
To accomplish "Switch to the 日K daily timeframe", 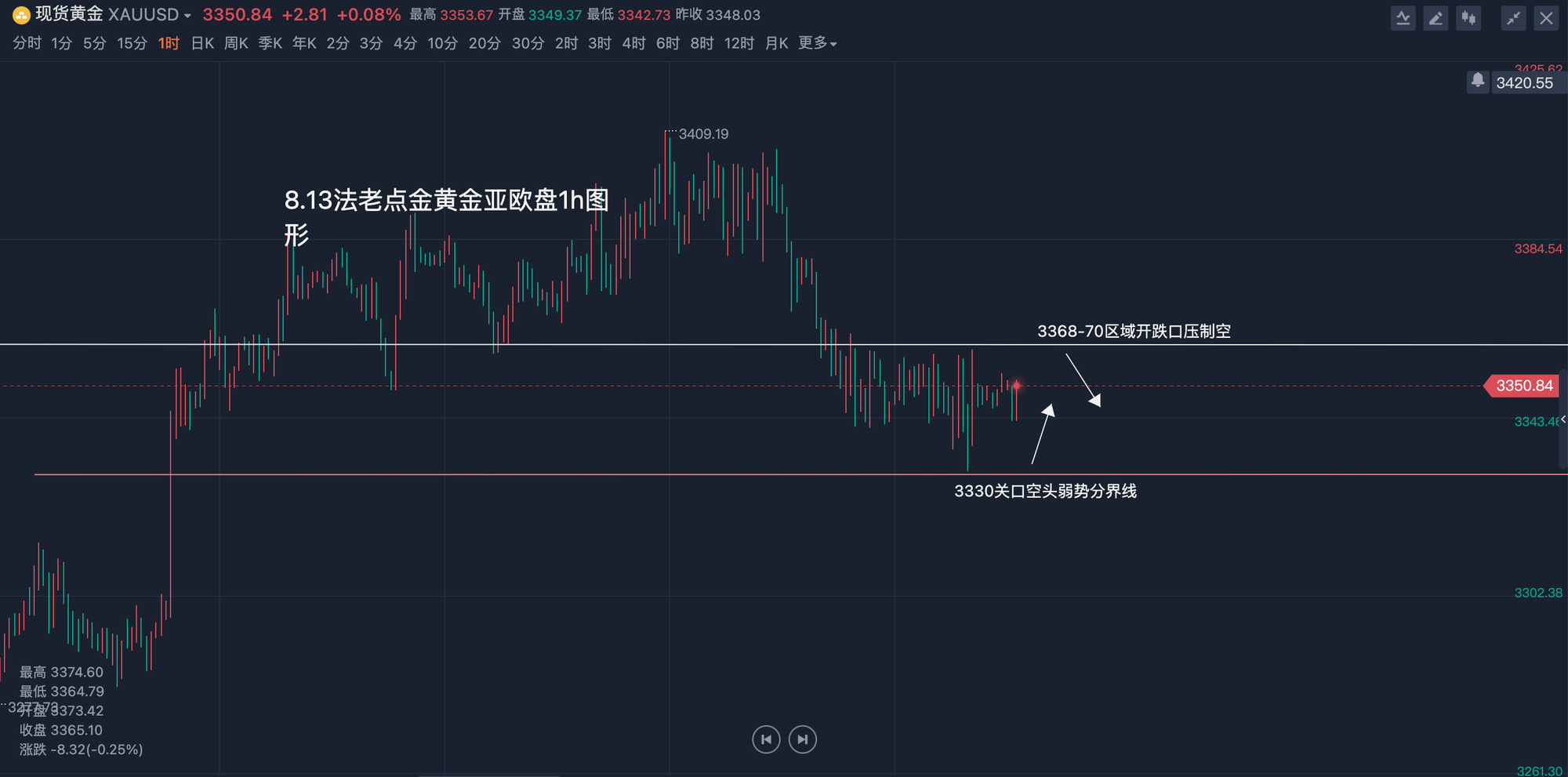I will click(x=202, y=43).
